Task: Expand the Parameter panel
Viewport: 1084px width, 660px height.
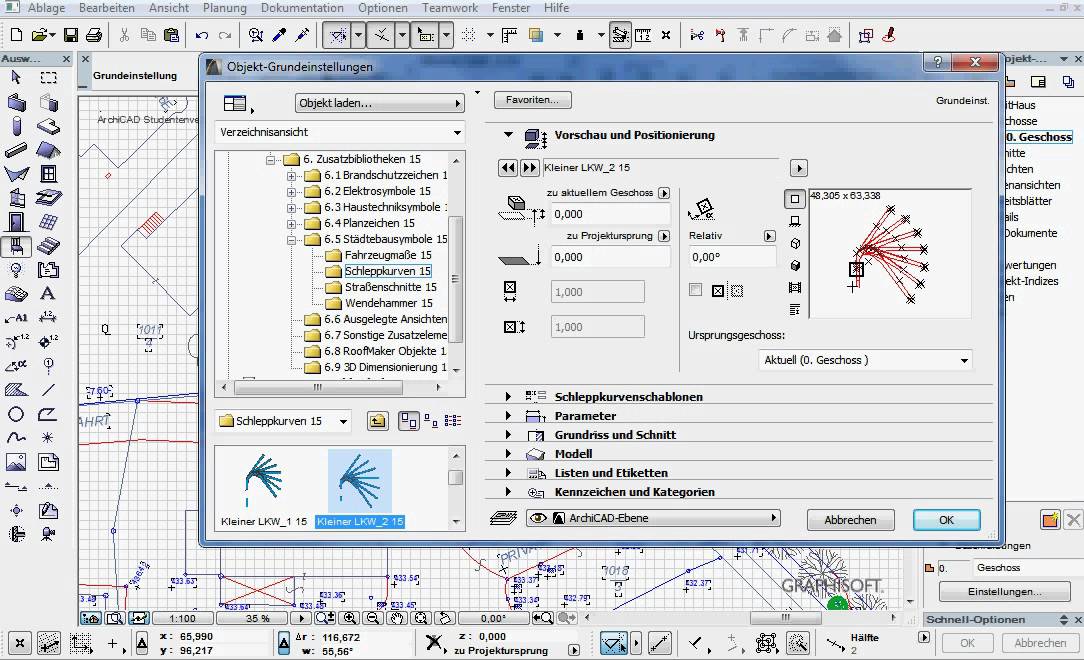Action: click(x=508, y=416)
